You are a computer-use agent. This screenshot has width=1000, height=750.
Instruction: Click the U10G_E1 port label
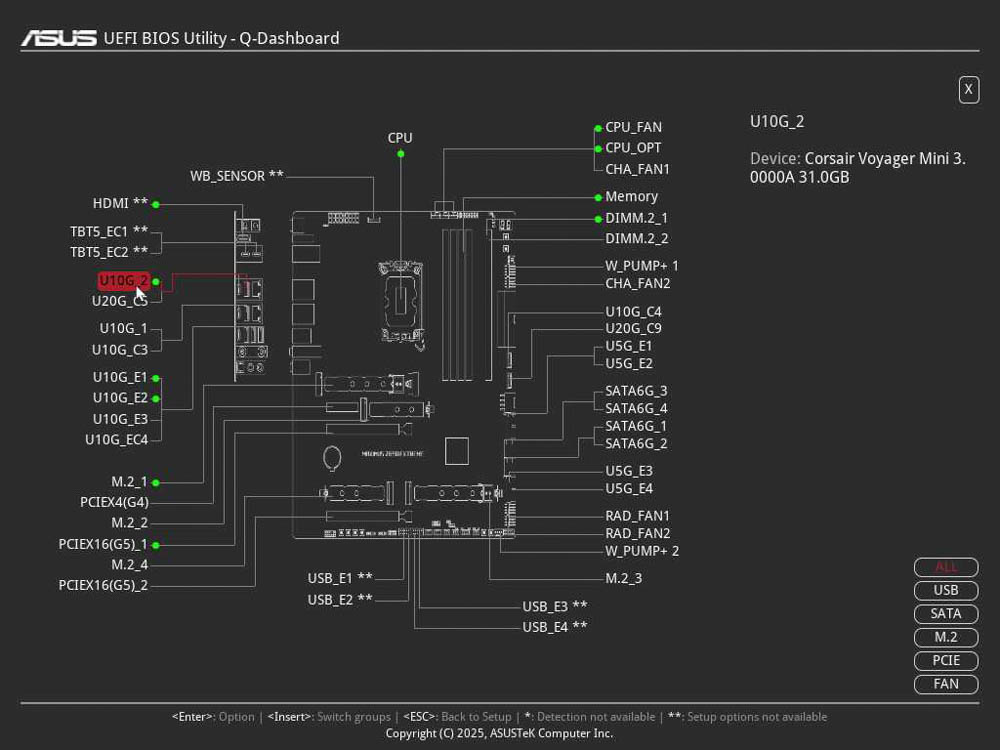[120, 378]
